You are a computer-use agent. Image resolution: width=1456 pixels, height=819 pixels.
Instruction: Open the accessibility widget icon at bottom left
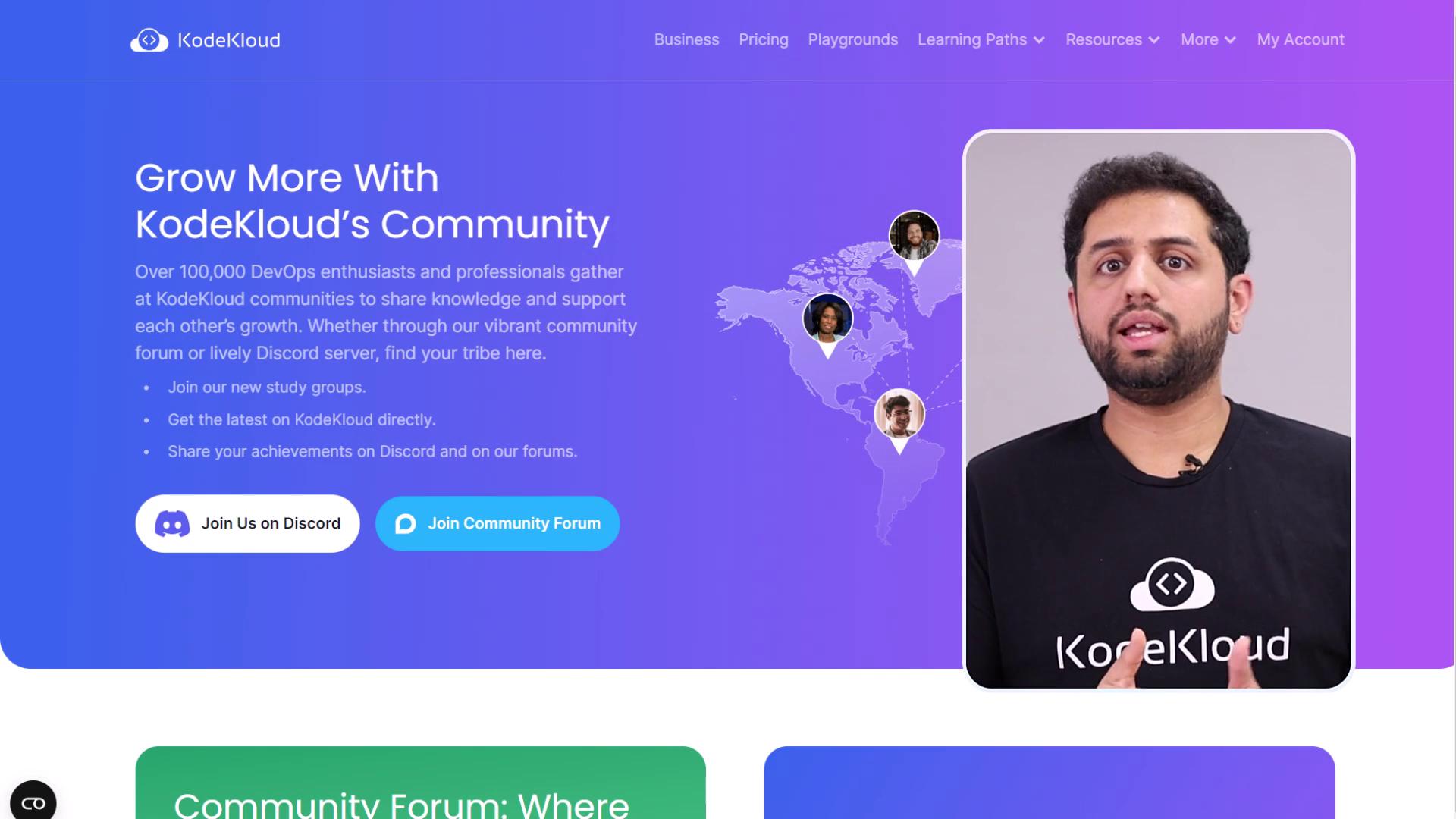[33, 802]
